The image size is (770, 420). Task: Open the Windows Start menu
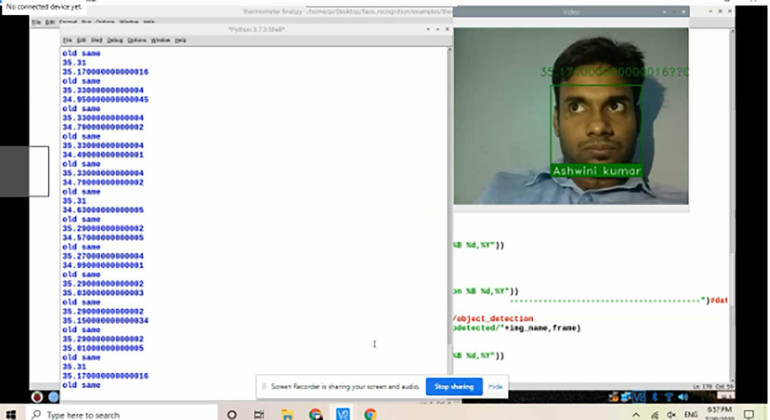[x=11, y=413]
